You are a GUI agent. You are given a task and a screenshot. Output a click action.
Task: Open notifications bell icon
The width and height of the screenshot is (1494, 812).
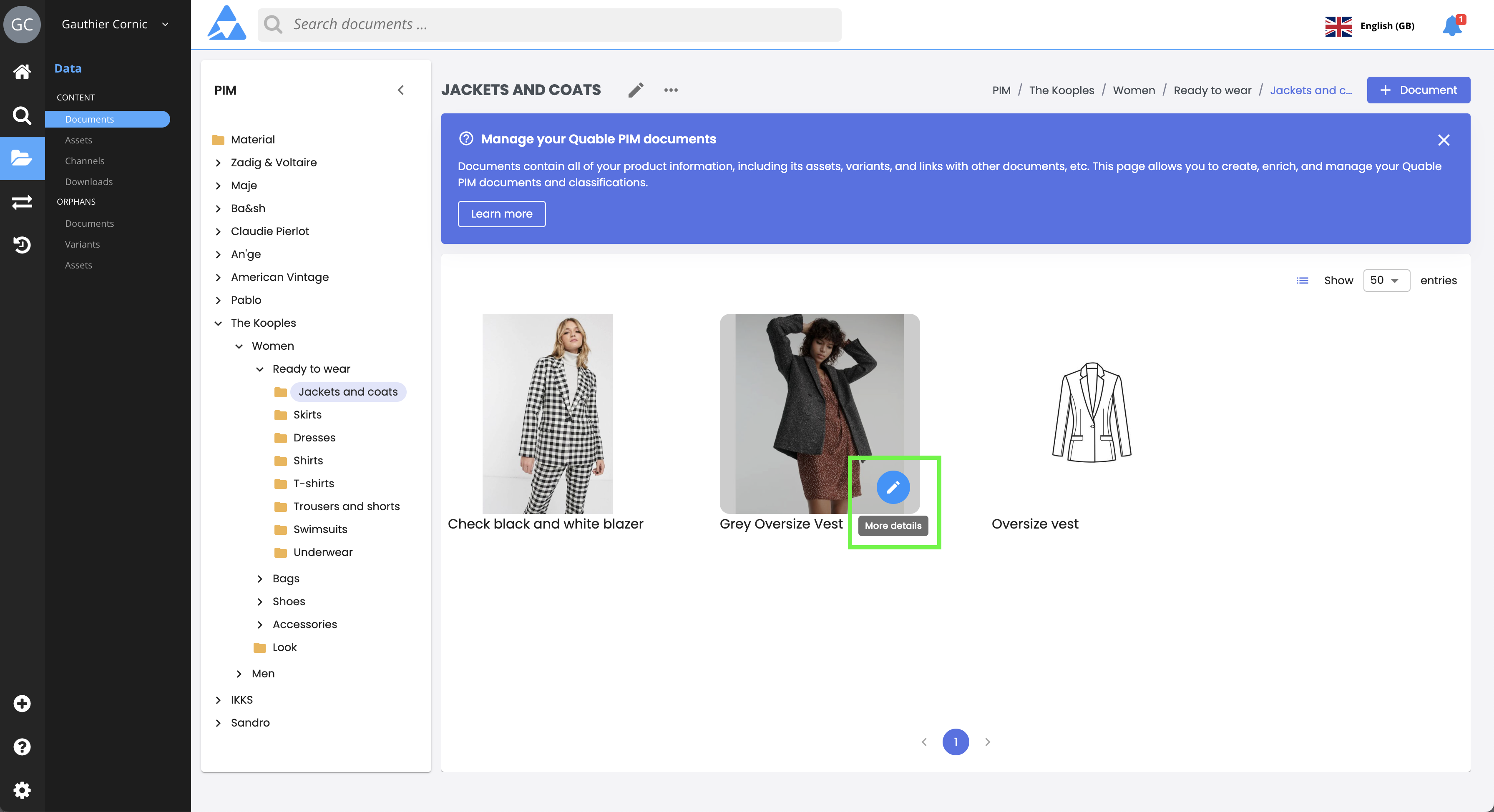pos(1451,25)
